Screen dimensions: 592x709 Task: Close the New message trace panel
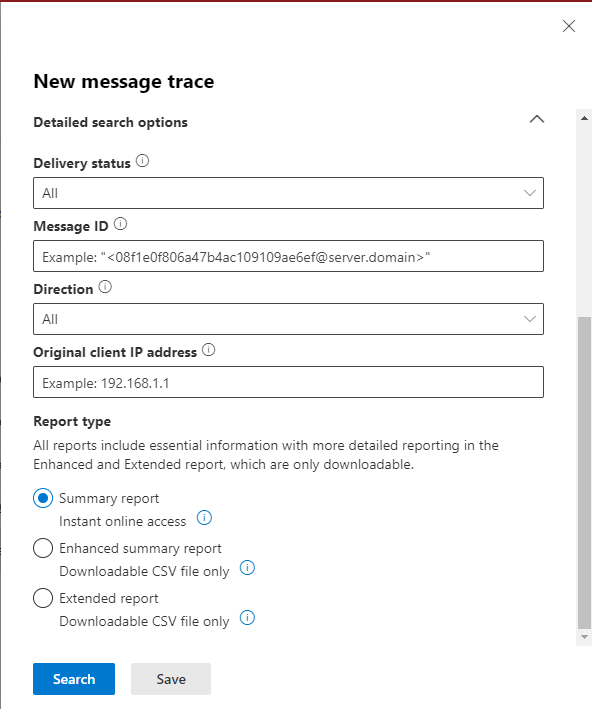[x=568, y=26]
